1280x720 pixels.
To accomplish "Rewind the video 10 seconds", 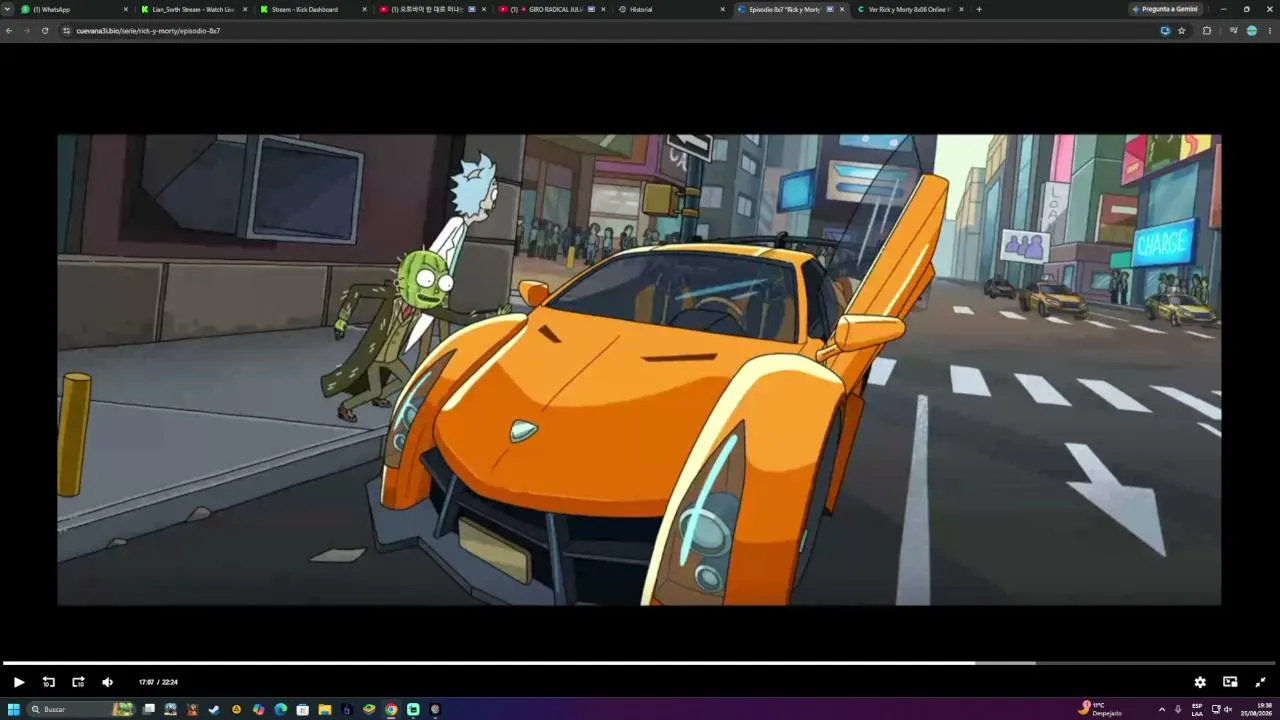I will (x=48, y=682).
